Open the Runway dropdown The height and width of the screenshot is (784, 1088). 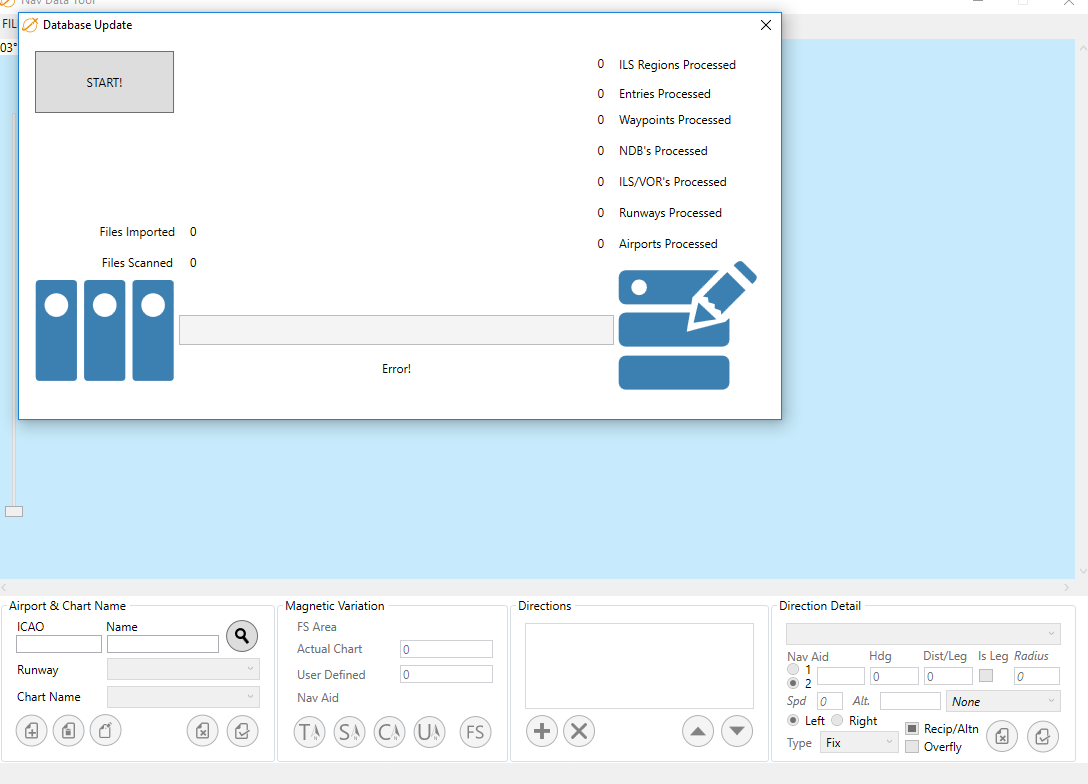[x=183, y=670]
